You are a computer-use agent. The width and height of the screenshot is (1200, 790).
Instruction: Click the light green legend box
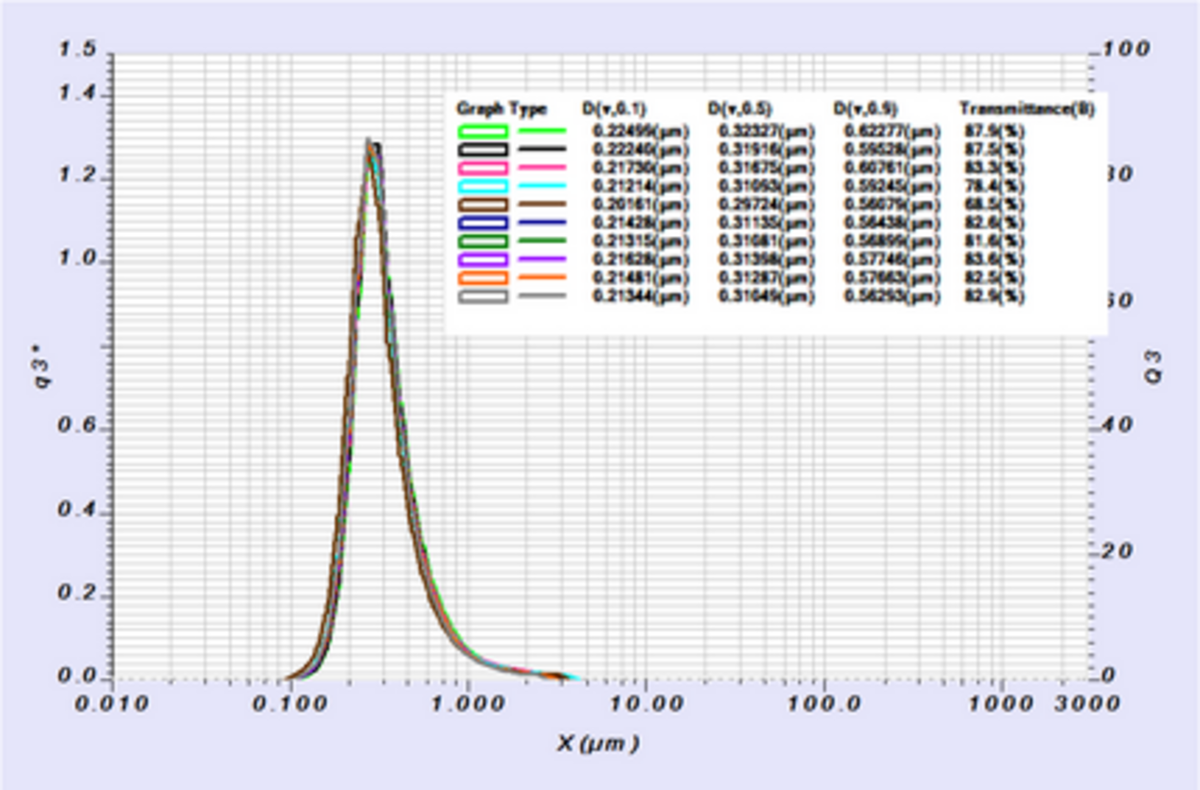(484, 131)
